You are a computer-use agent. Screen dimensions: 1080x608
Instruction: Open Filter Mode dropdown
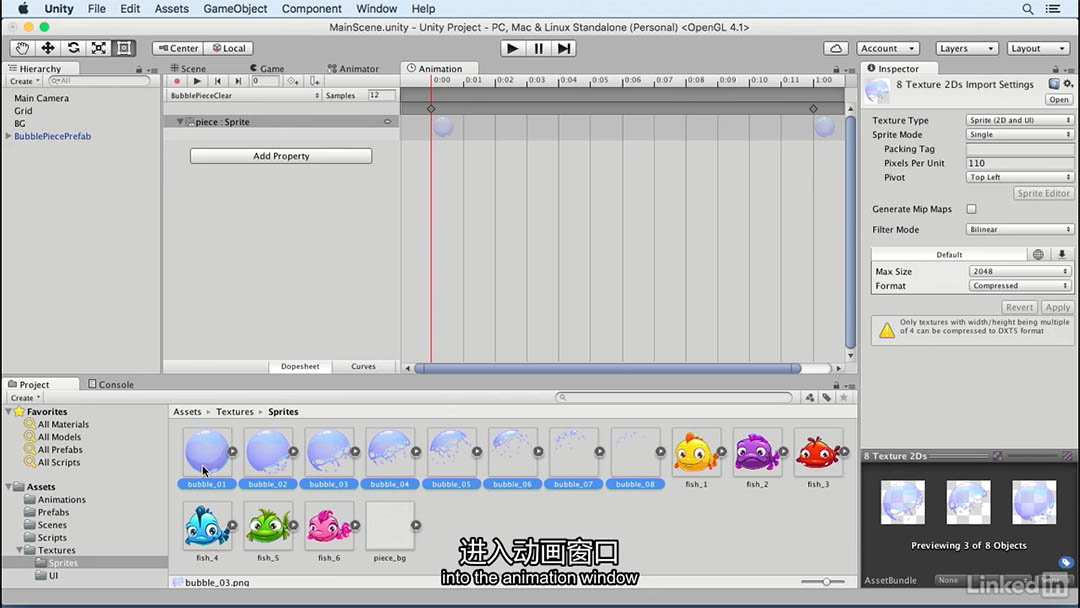pyautogui.click(x=1019, y=229)
